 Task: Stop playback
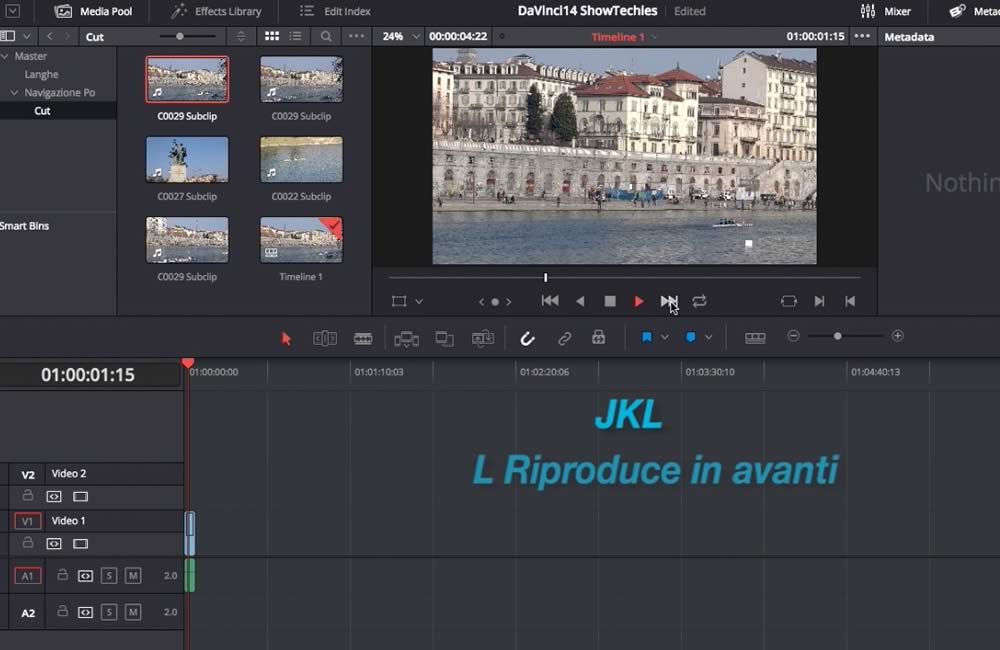(610, 301)
